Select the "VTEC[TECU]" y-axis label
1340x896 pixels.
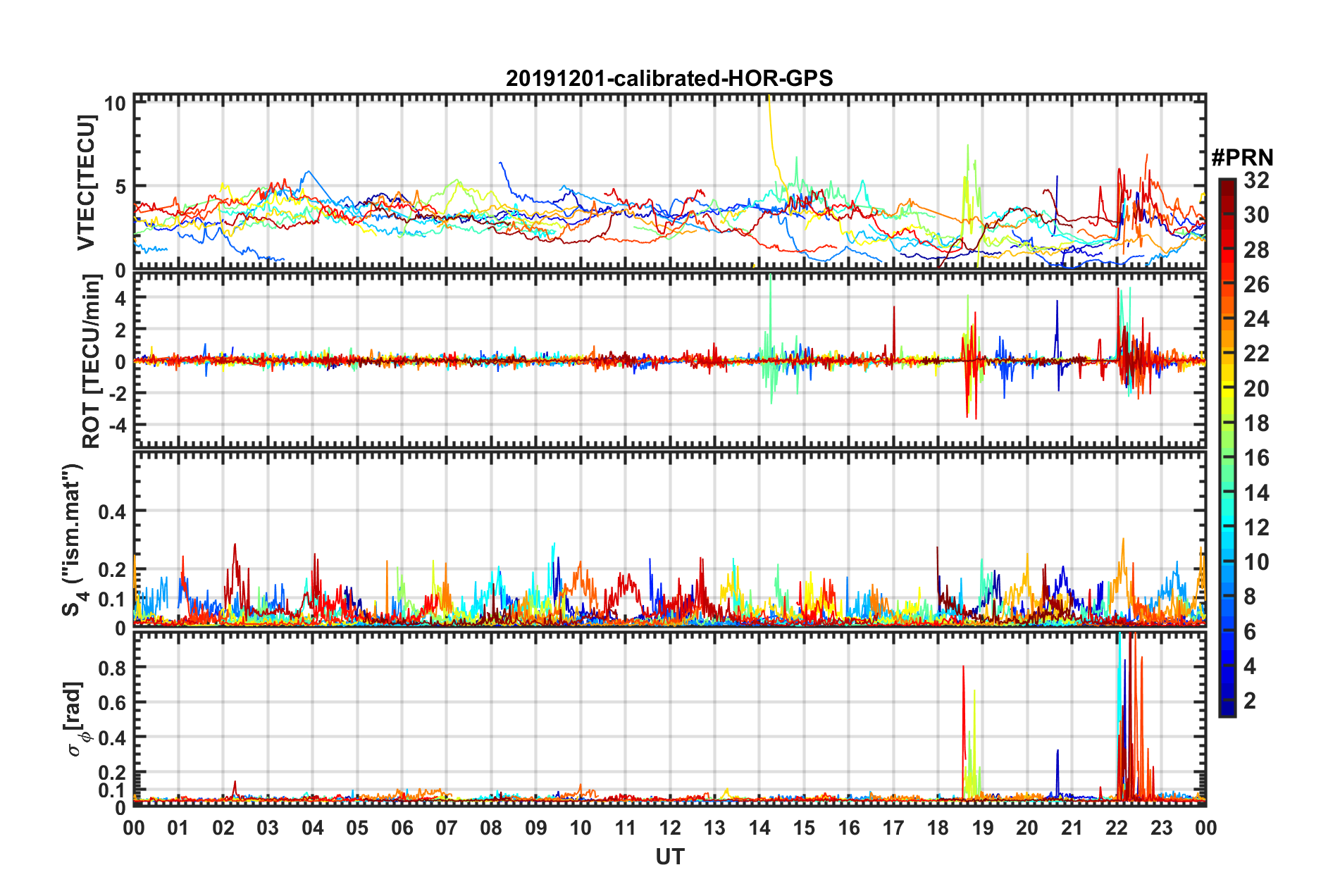86,182
